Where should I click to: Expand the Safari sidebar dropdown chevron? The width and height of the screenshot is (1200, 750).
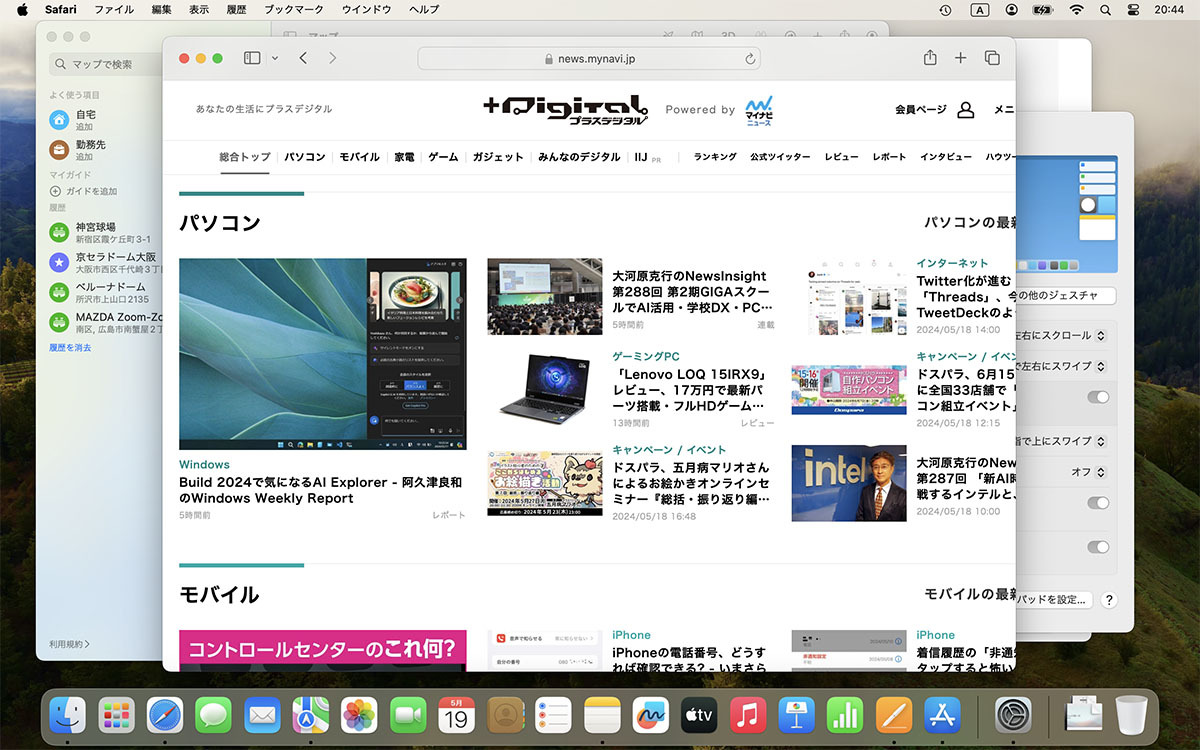click(275, 59)
